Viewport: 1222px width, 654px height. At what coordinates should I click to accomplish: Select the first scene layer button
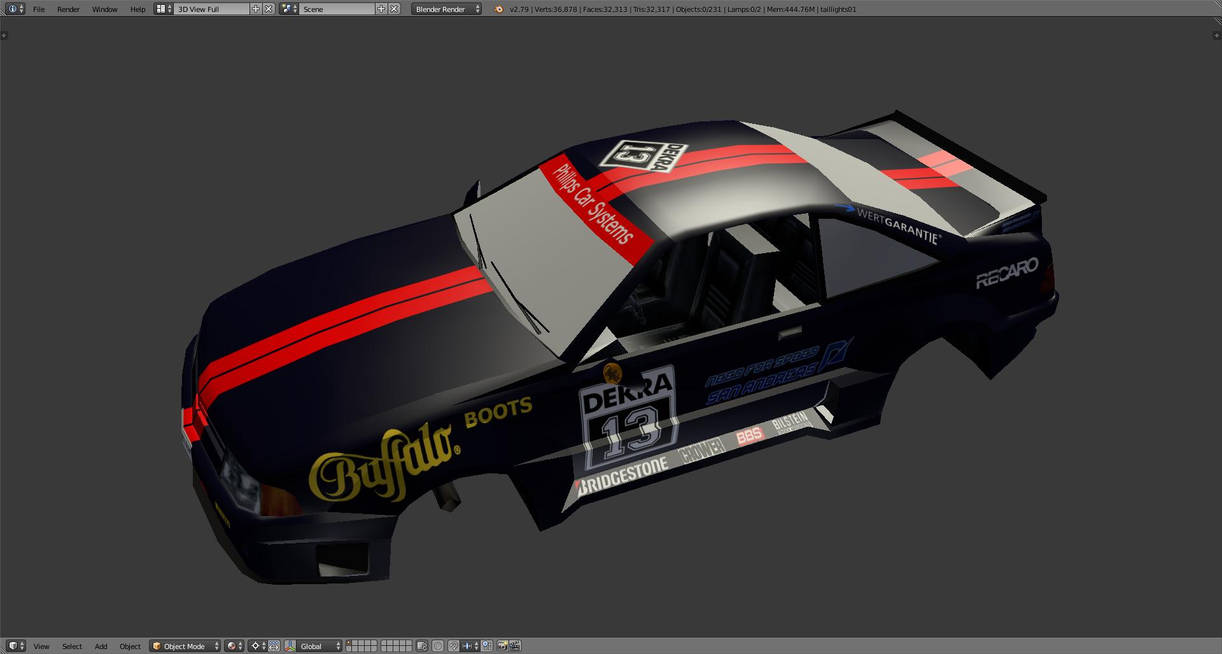350,643
